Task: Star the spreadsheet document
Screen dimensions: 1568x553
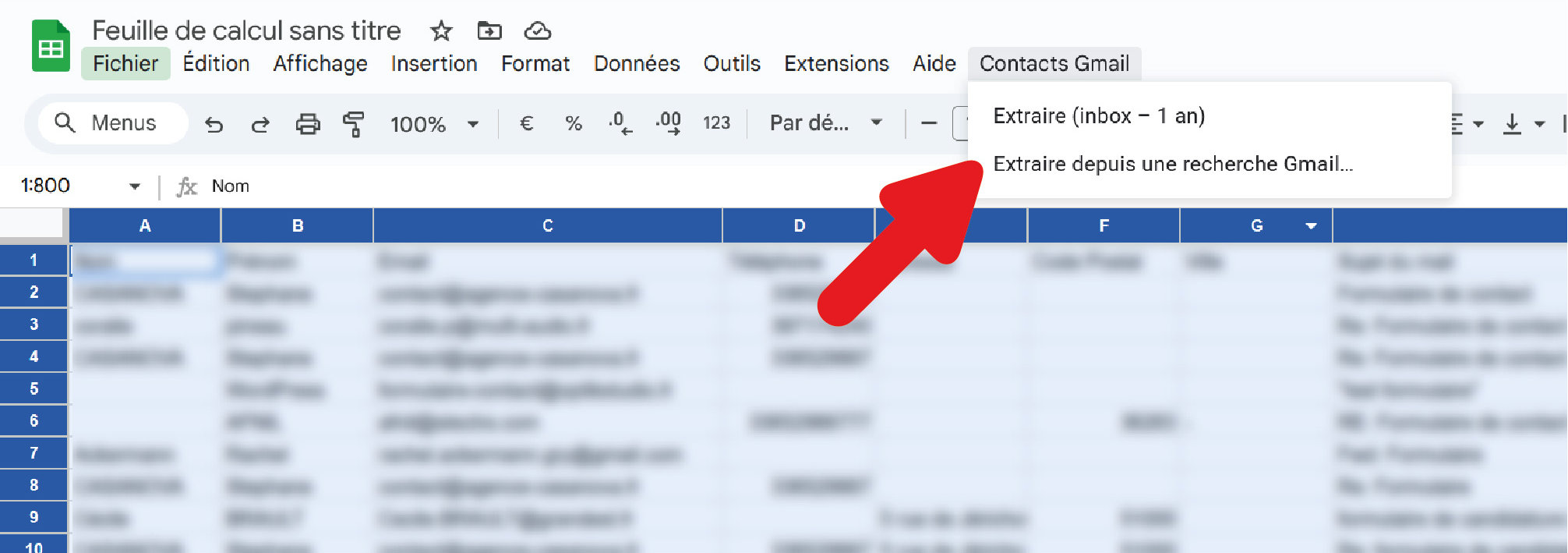Action: [x=441, y=31]
